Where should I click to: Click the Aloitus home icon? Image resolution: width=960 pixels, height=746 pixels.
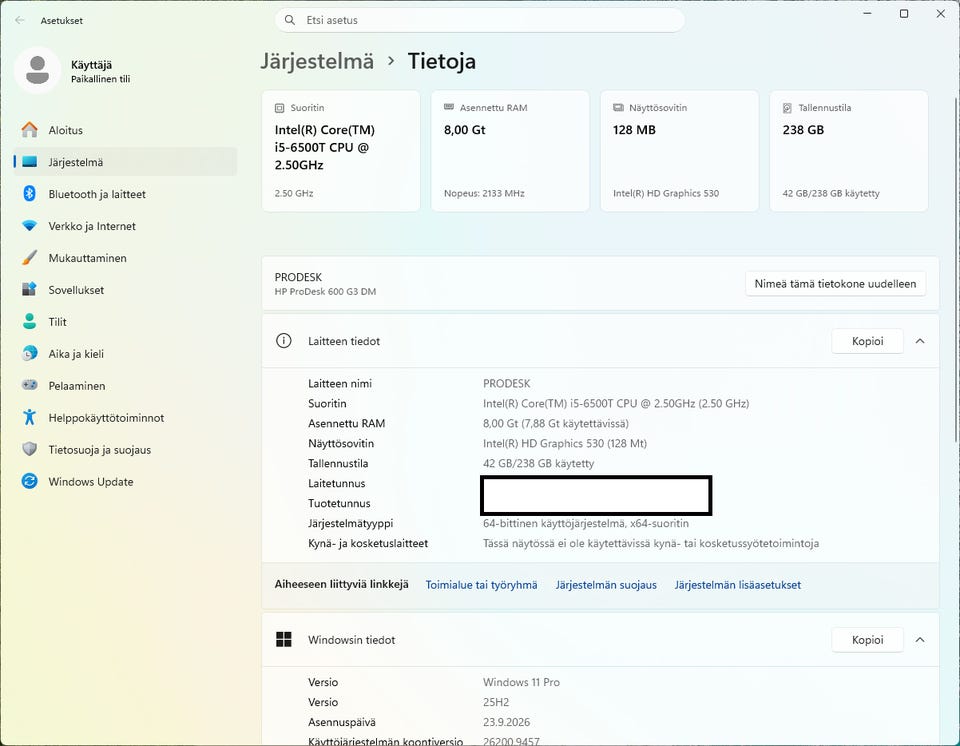pyautogui.click(x=29, y=130)
